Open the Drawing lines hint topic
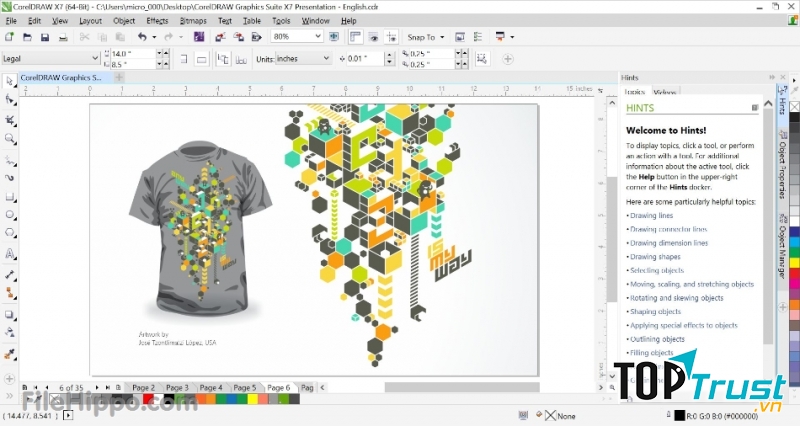This screenshot has height=426, width=800. 652,215
